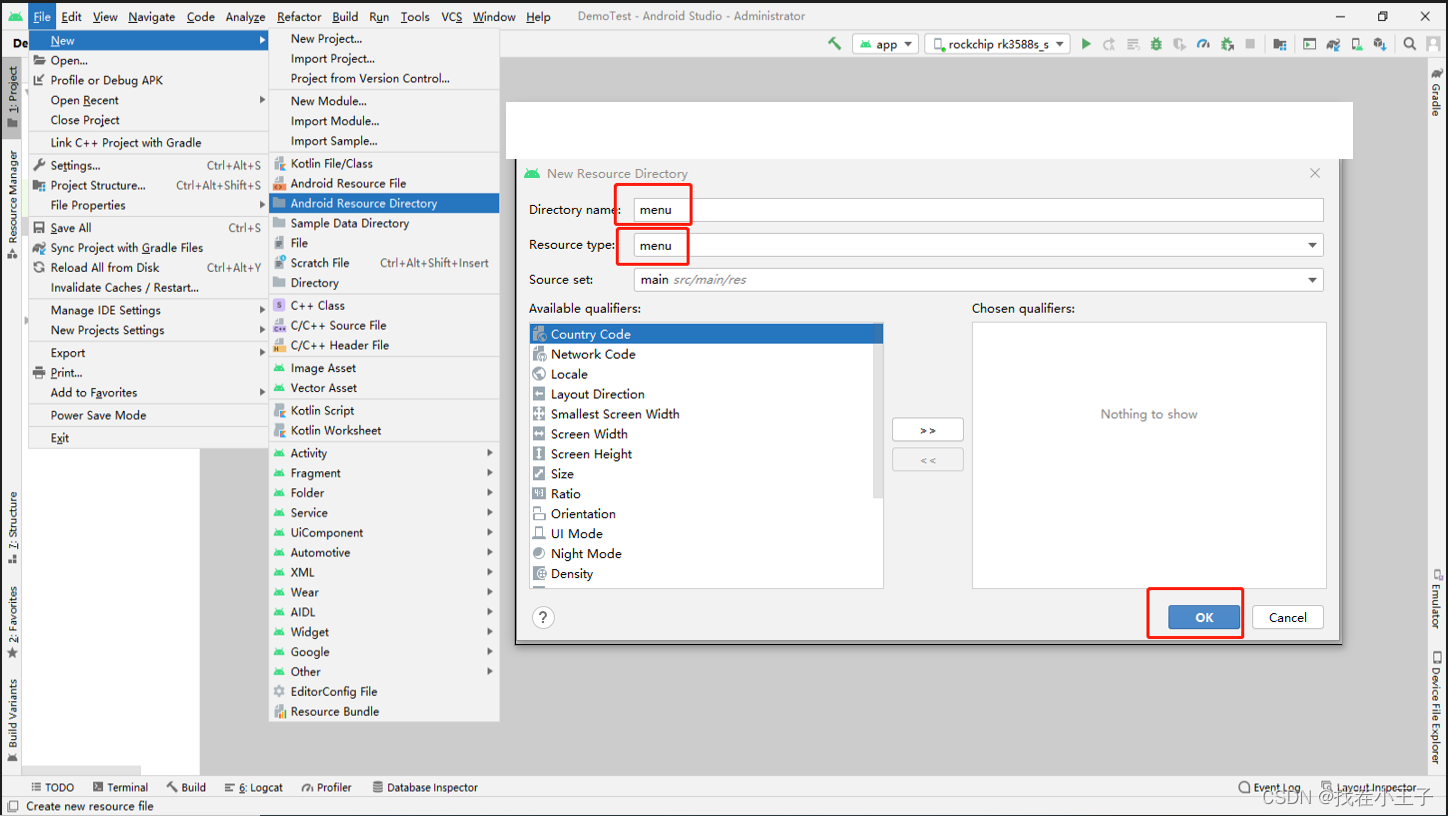Open the Build tool window tab
The image size is (1448, 816).
[x=187, y=787]
